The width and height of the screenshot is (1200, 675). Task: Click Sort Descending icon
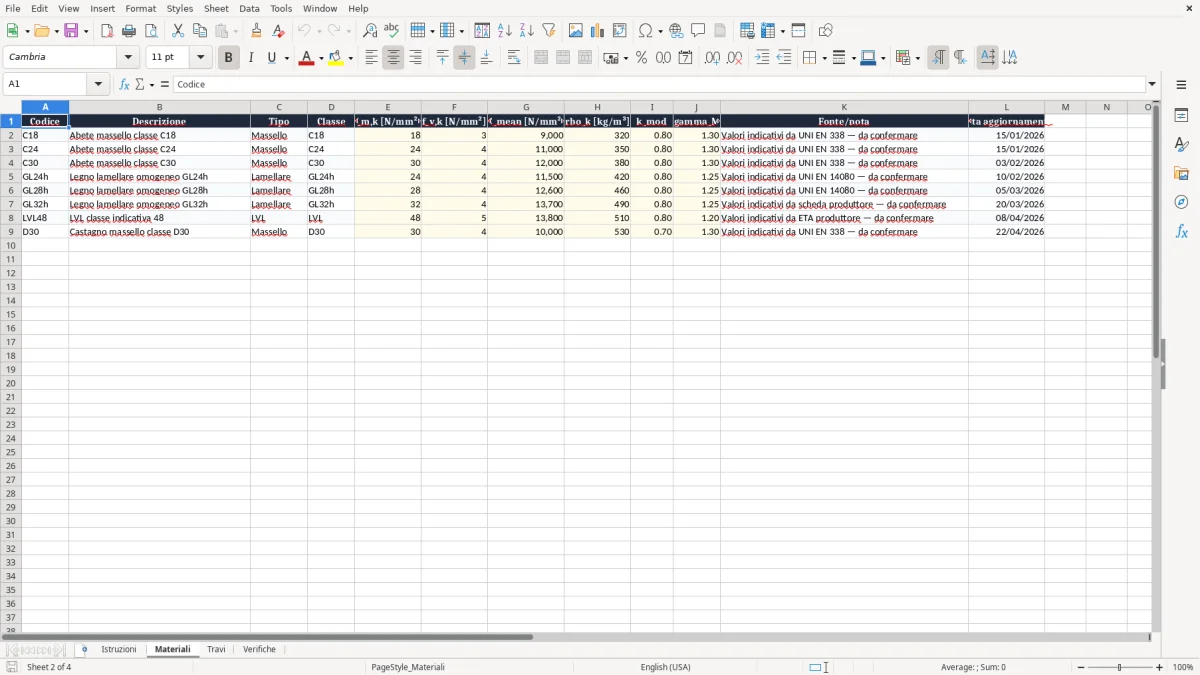coord(526,31)
